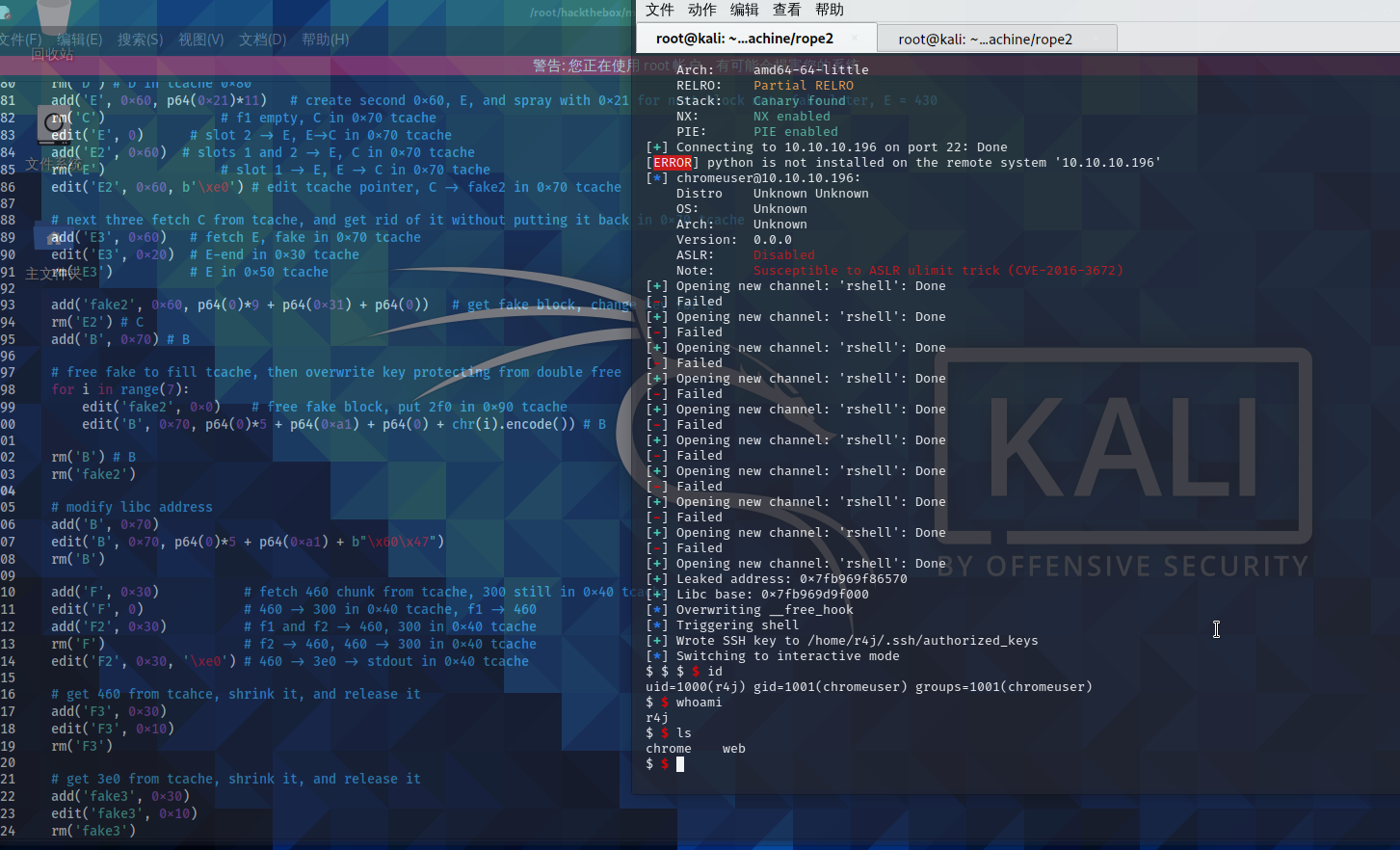1400x850 pixels.
Task: Open editor 视图(V) menu
Action: (200, 40)
